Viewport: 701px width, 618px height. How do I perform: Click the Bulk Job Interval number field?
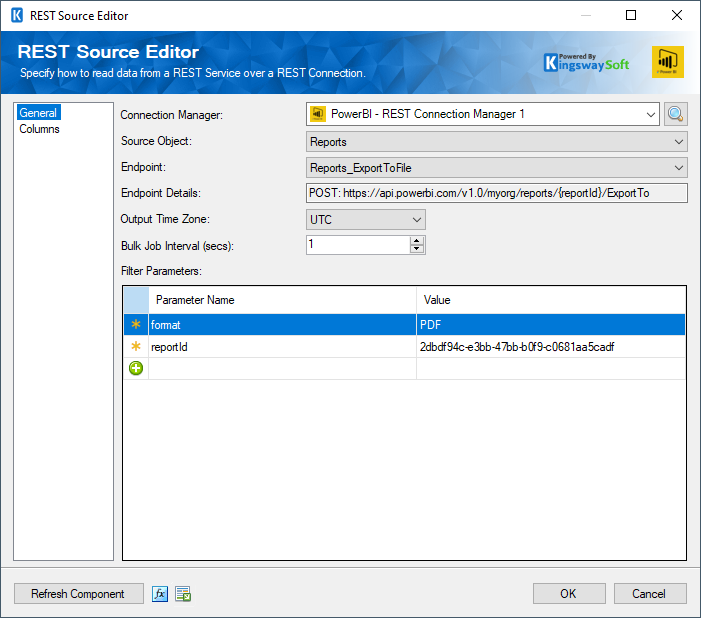click(x=358, y=245)
